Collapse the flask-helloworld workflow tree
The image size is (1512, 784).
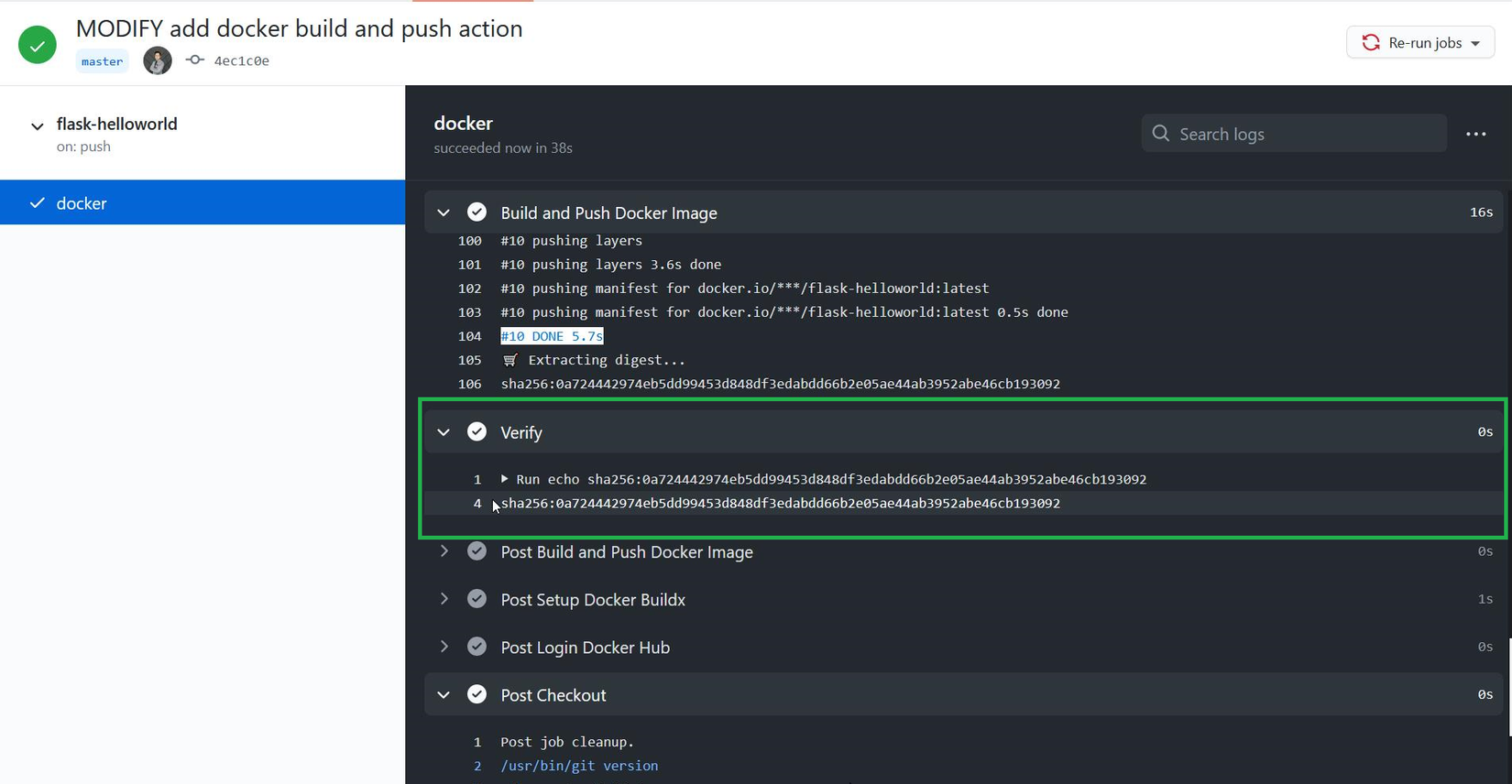pos(38,126)
